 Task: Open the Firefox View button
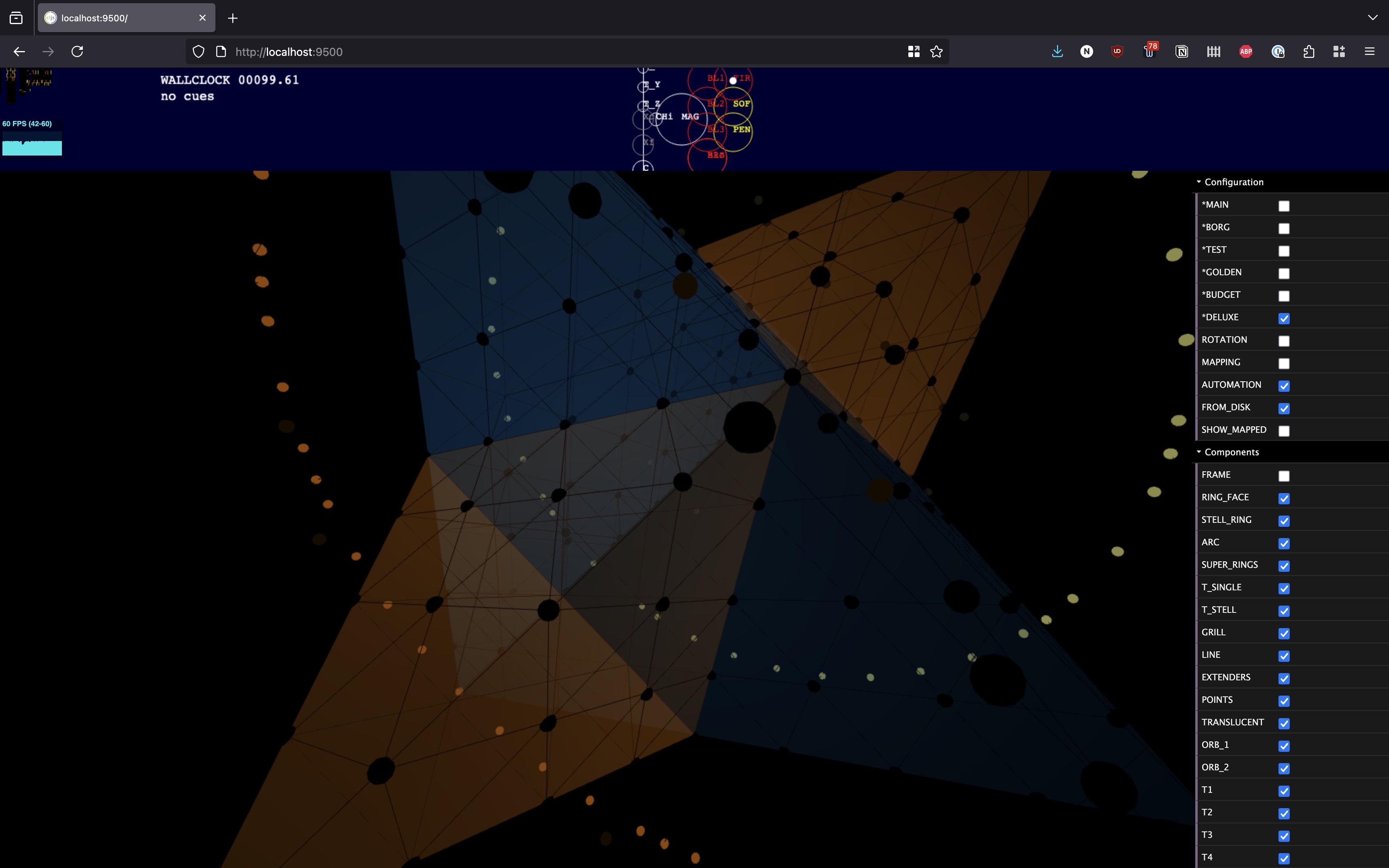[x=16, y=18]
